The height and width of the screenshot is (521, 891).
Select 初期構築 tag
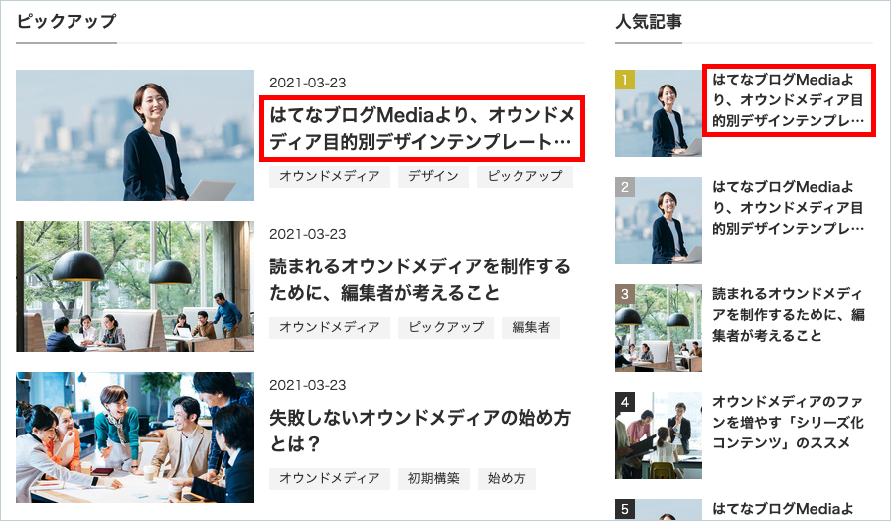(x=434, y=478)
